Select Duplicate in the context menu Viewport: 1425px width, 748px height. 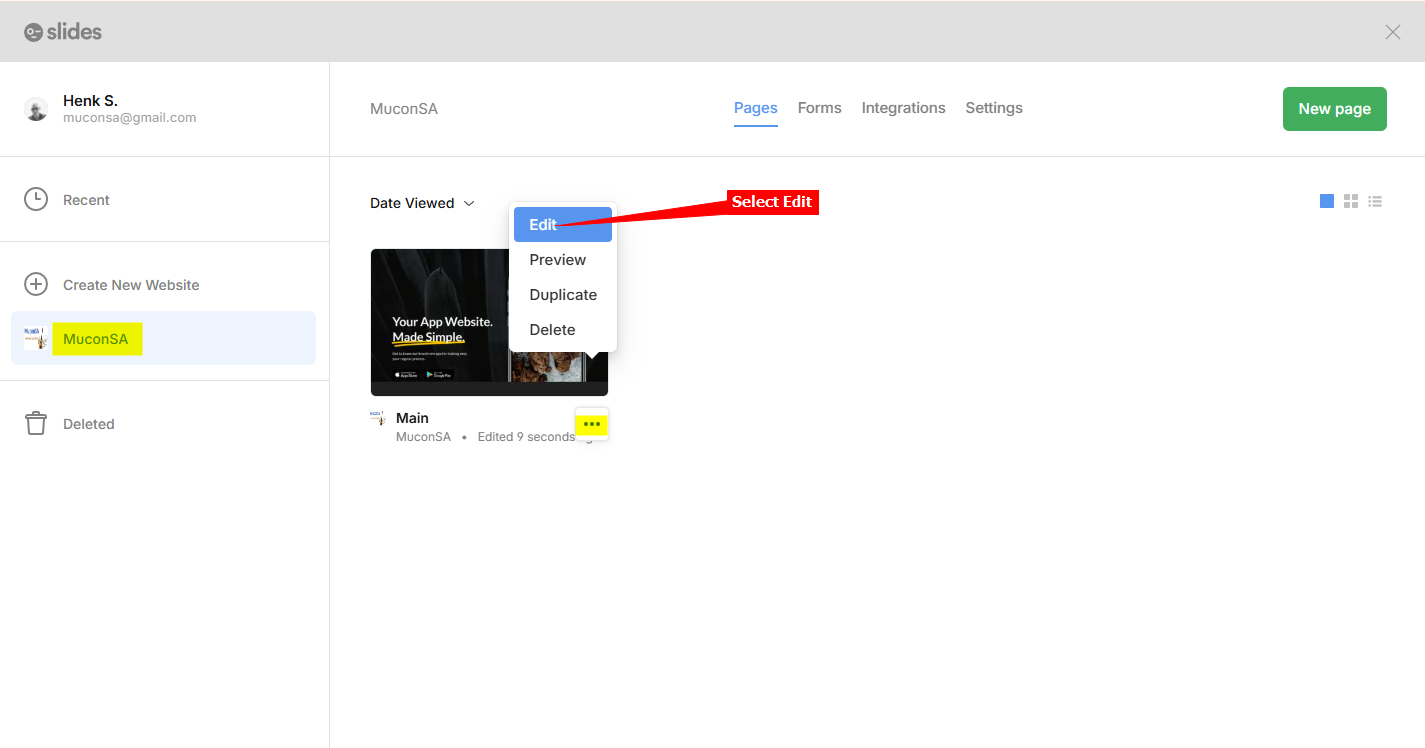coord(563,294)
